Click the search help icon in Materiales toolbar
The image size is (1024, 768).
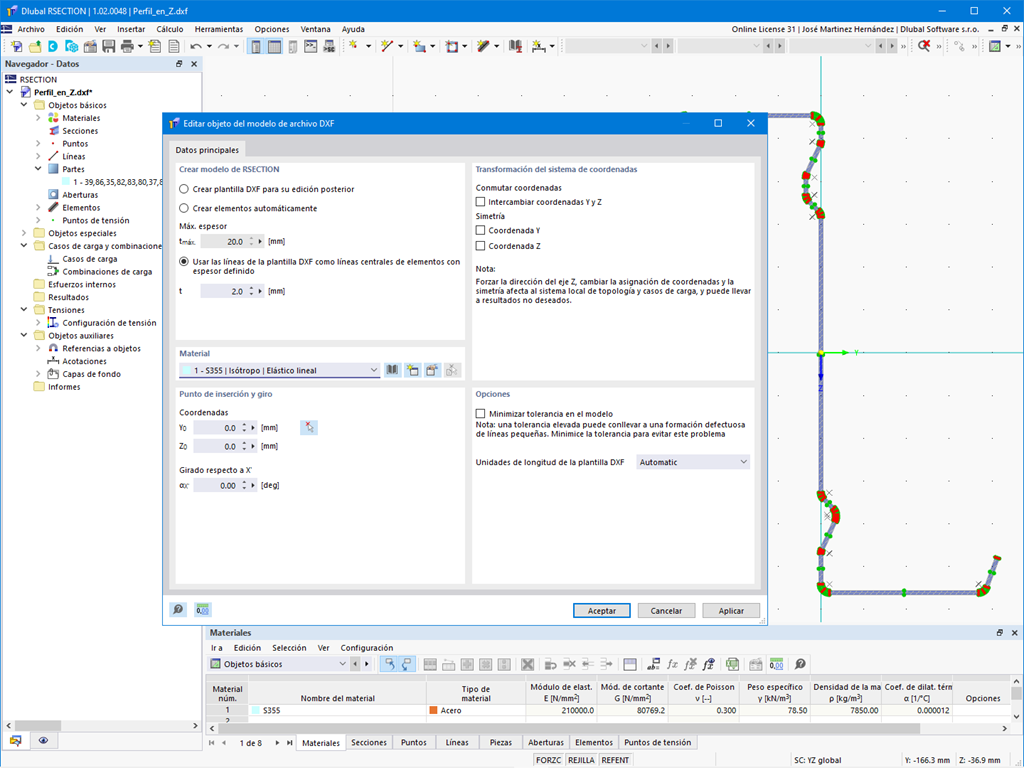800,664
